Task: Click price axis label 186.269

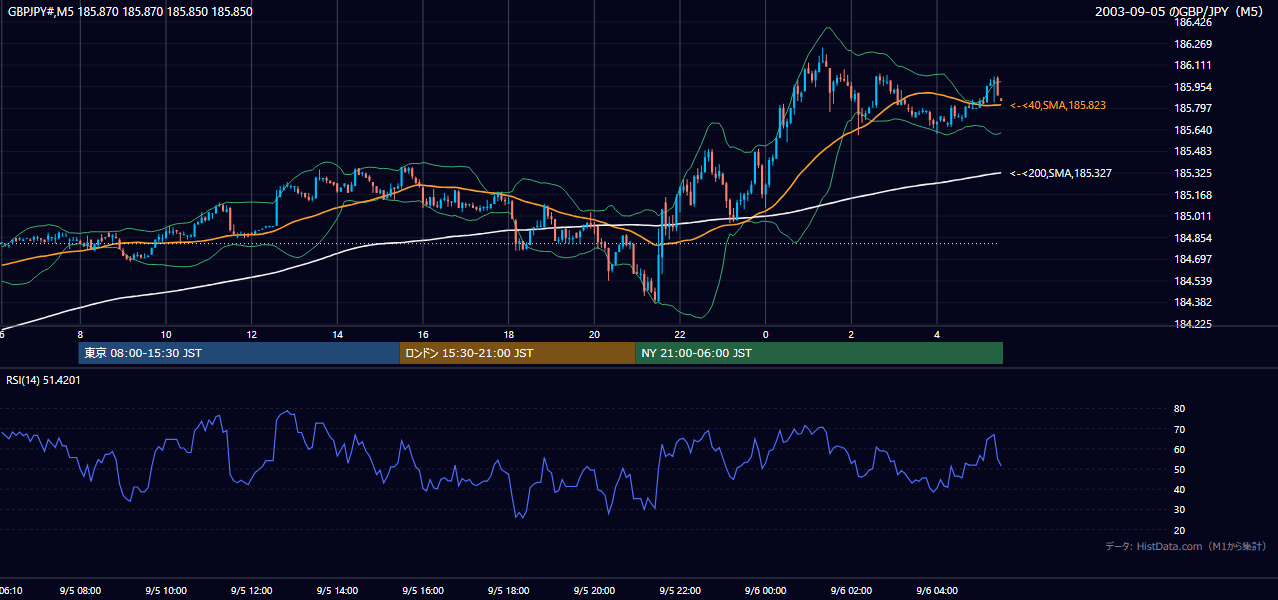Action: pos(1192,44)
